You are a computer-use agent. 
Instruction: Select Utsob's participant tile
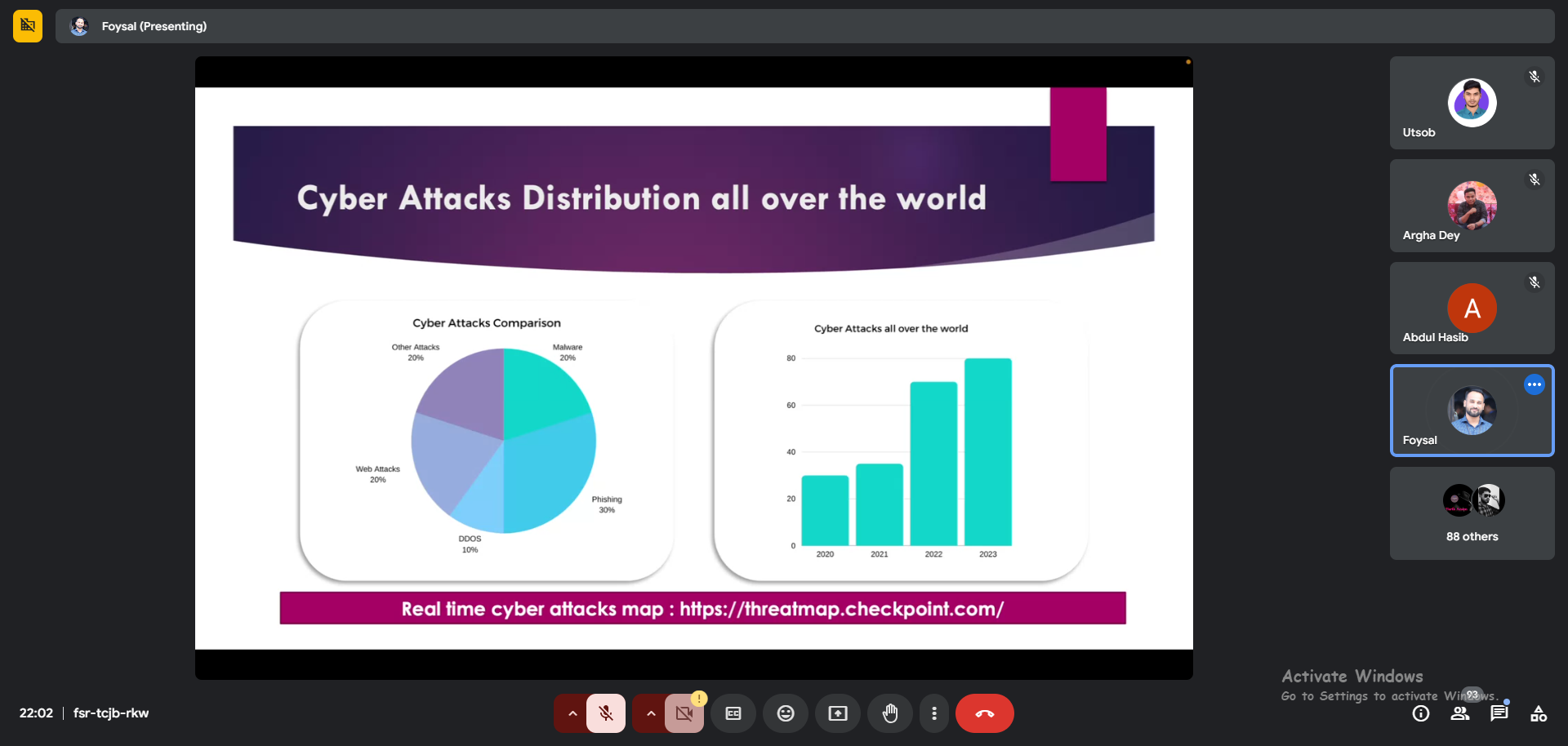click(1472, 103)
